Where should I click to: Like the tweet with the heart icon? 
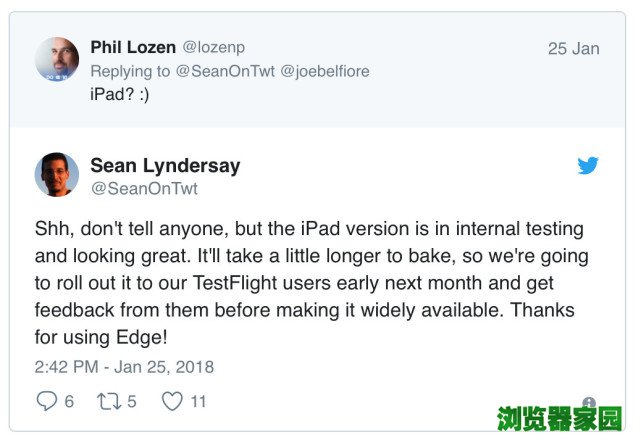[172, 401]
